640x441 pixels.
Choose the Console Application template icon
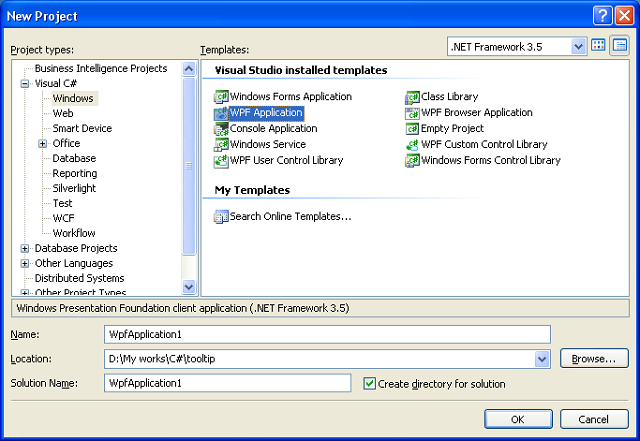point(221,129)
